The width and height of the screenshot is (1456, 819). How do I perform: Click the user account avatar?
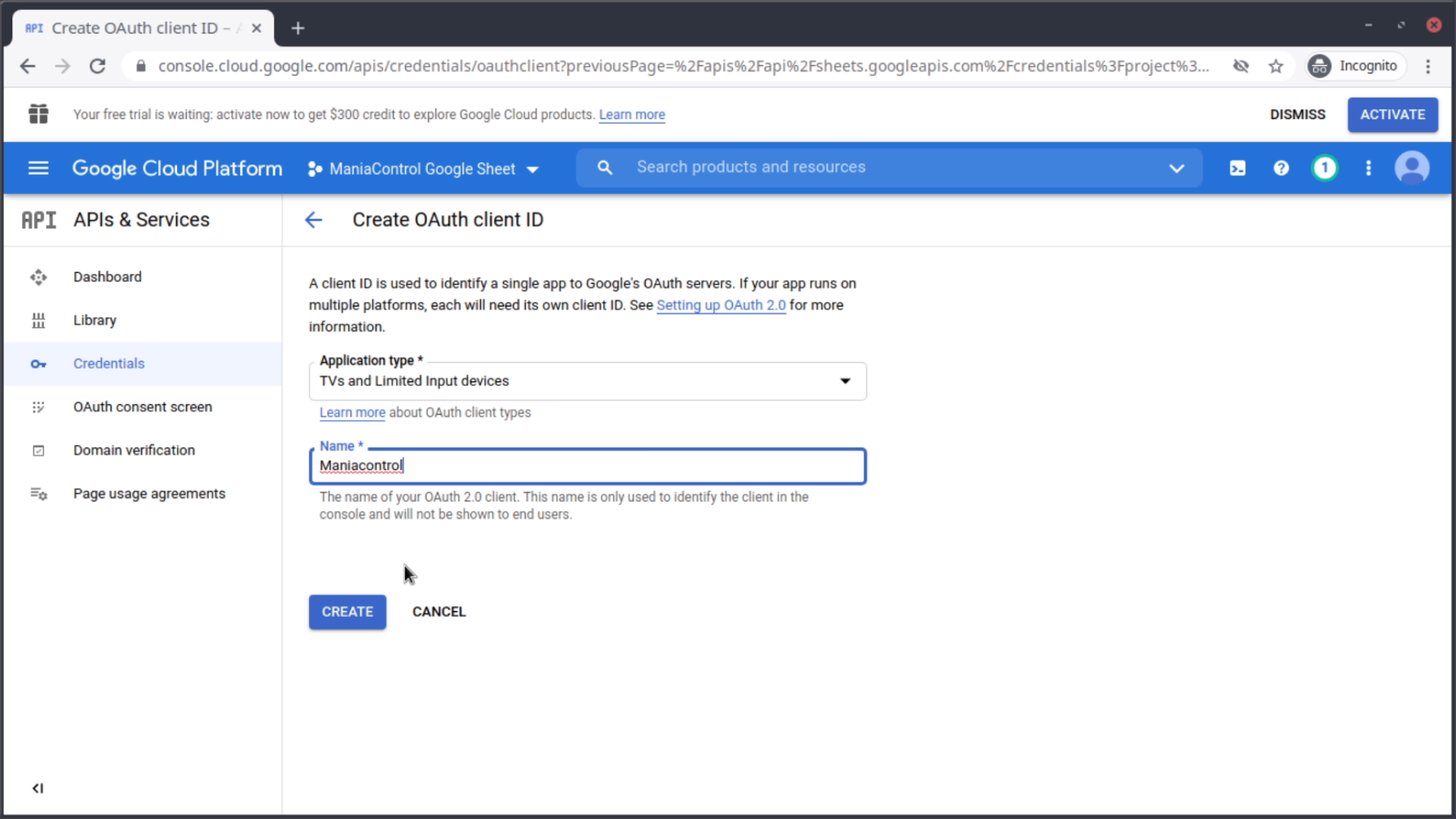coord(1411,168)
